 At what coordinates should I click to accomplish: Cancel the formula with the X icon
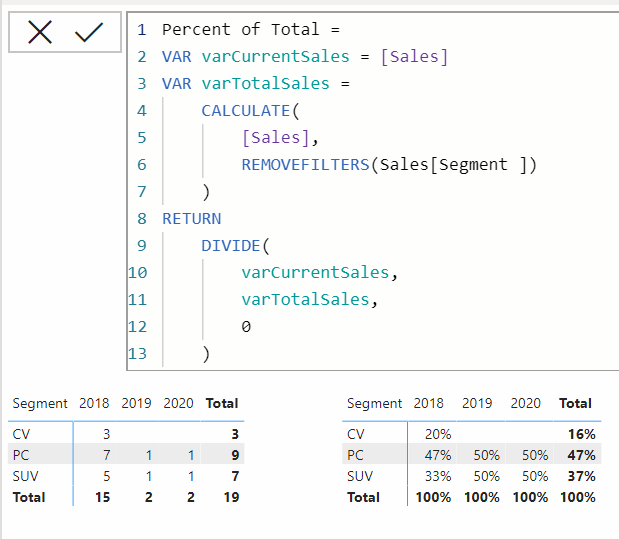pos(40,32)
